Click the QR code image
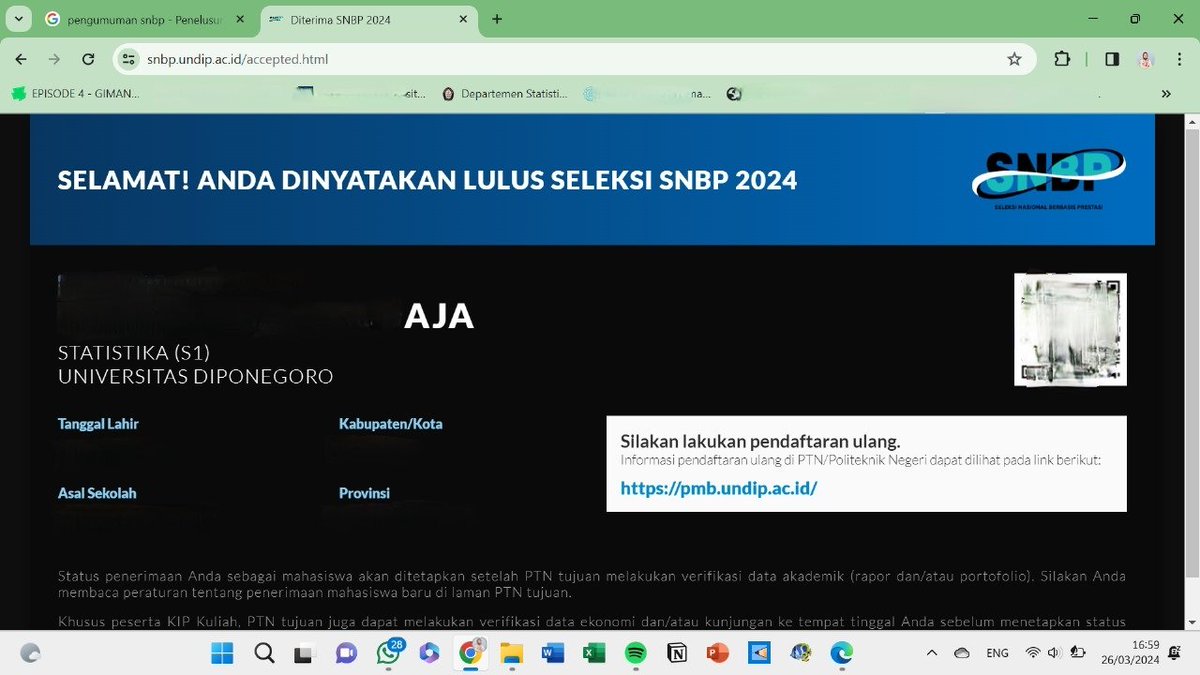The width and height of the screenshot is (1200, 675). pyautogui.click(x=1070, y=329)
